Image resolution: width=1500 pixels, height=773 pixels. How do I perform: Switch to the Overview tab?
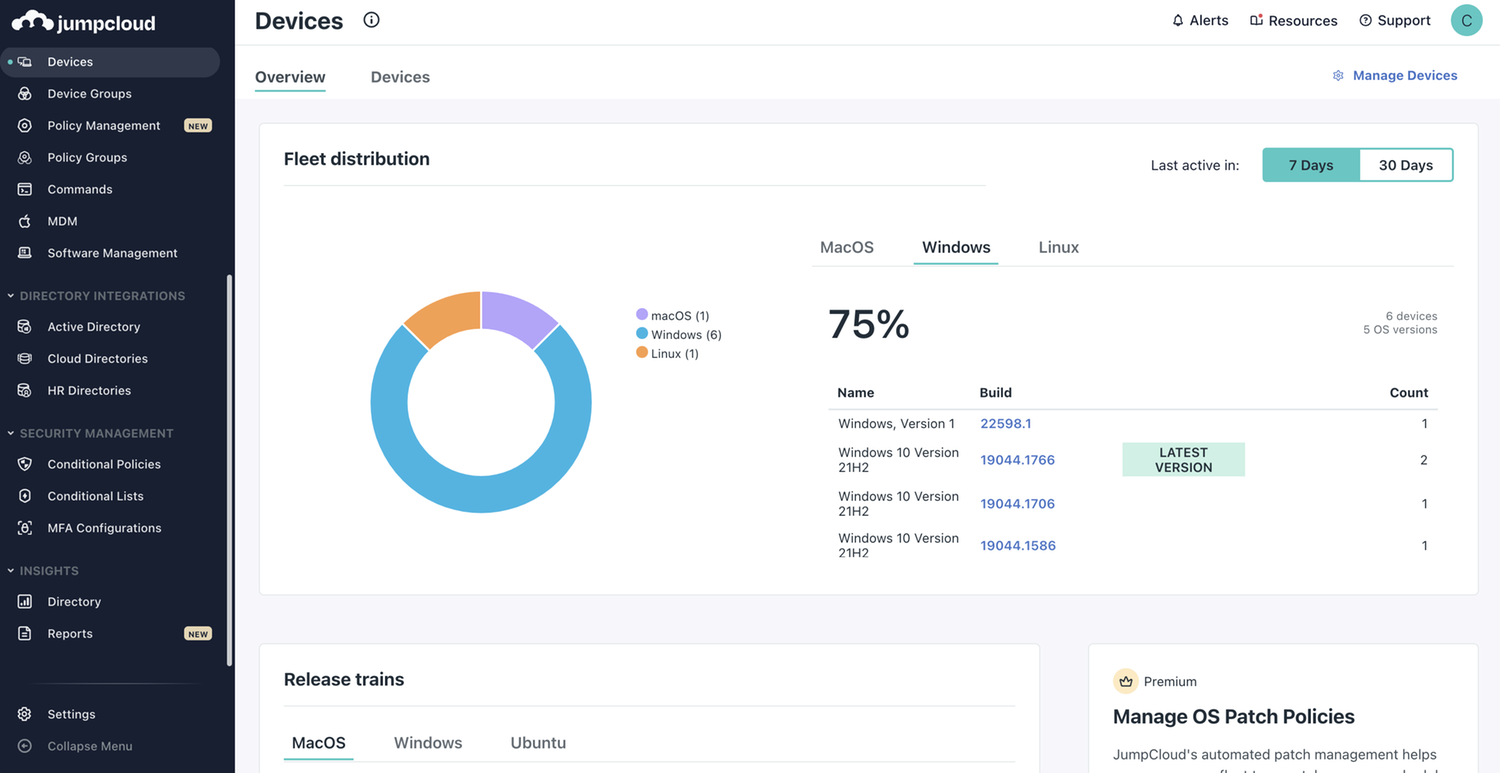point(290,77)
